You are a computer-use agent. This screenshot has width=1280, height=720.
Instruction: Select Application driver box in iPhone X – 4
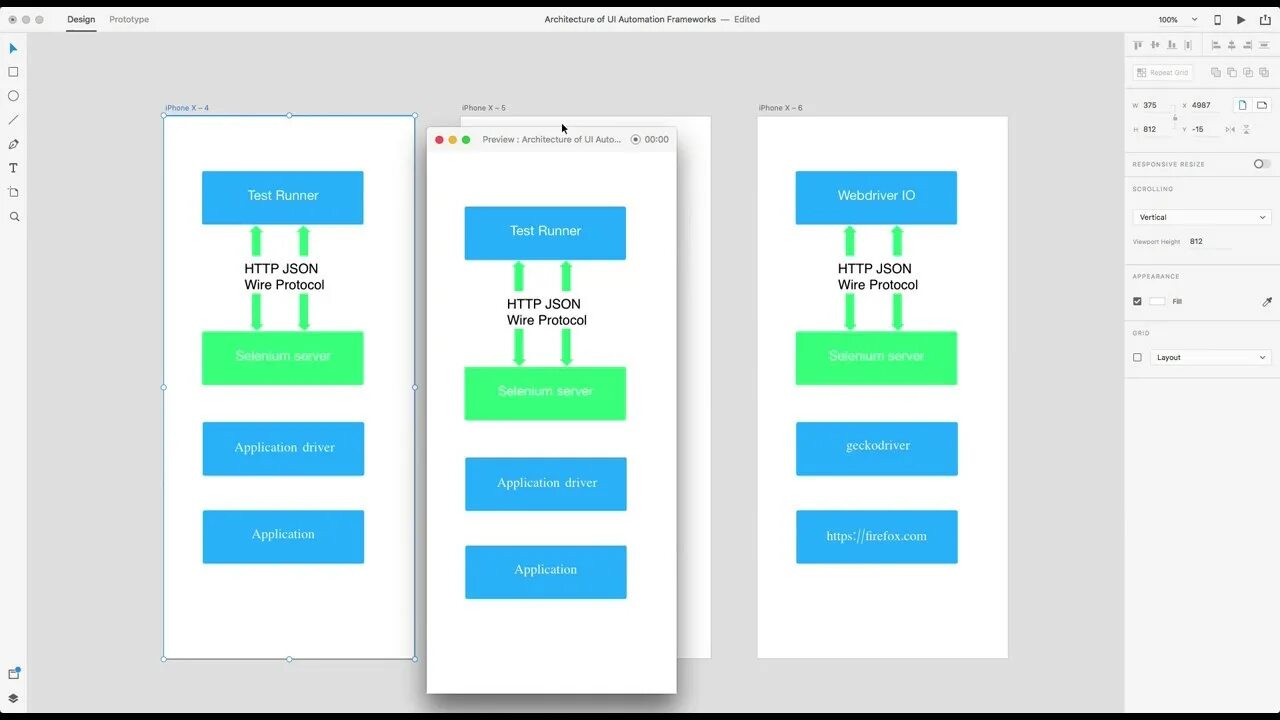tap(283, 448)
